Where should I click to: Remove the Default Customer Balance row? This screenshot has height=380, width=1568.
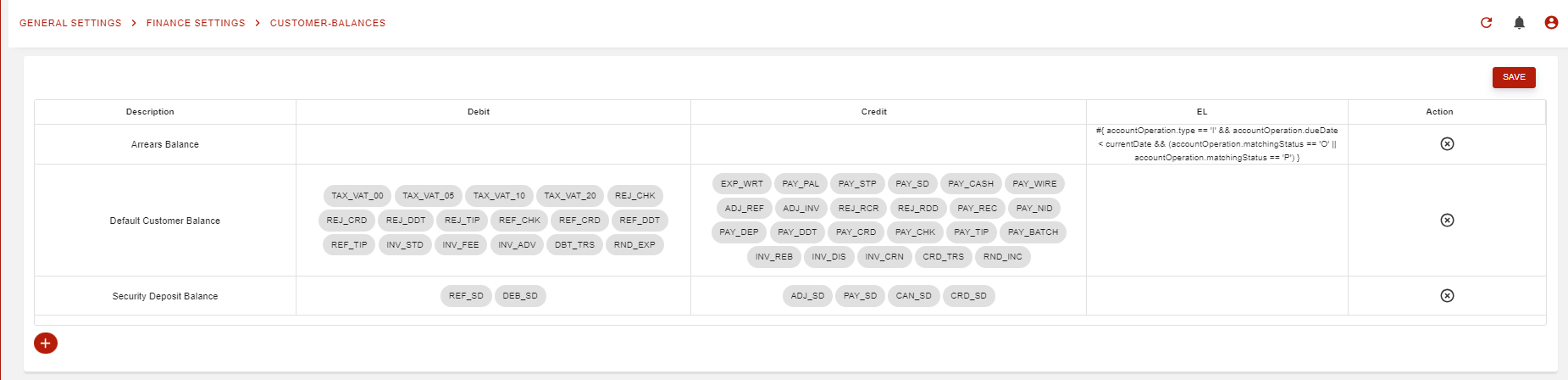tap(1447, 221)
